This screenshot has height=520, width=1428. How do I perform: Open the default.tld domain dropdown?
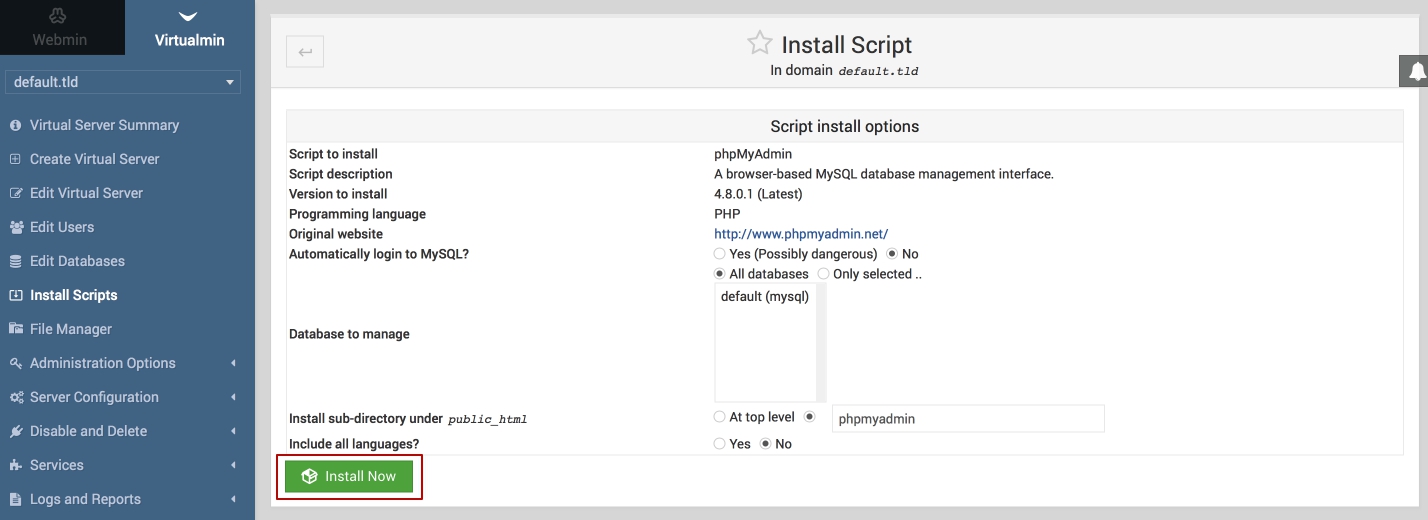click(x=123, y=82)
